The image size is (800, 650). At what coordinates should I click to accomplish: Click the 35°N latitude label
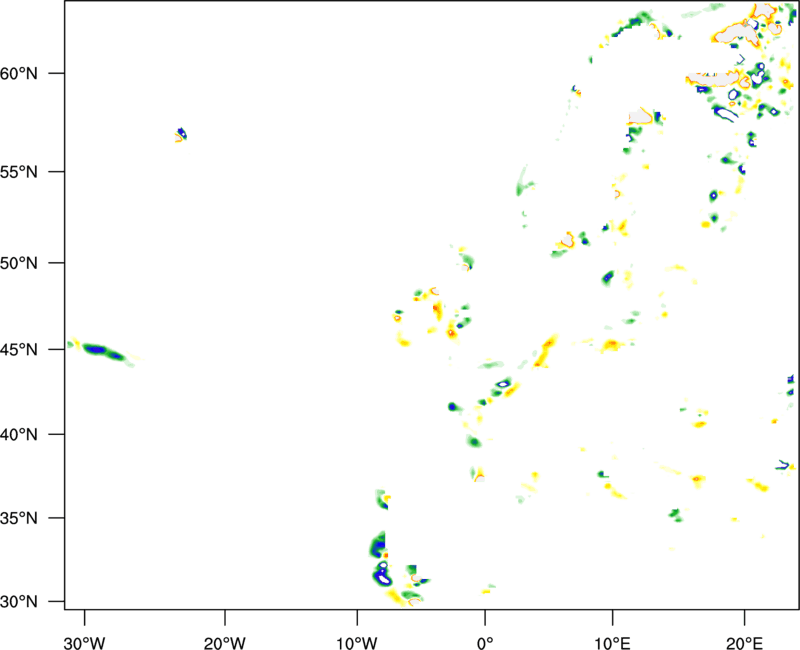(x=19, y=518)
